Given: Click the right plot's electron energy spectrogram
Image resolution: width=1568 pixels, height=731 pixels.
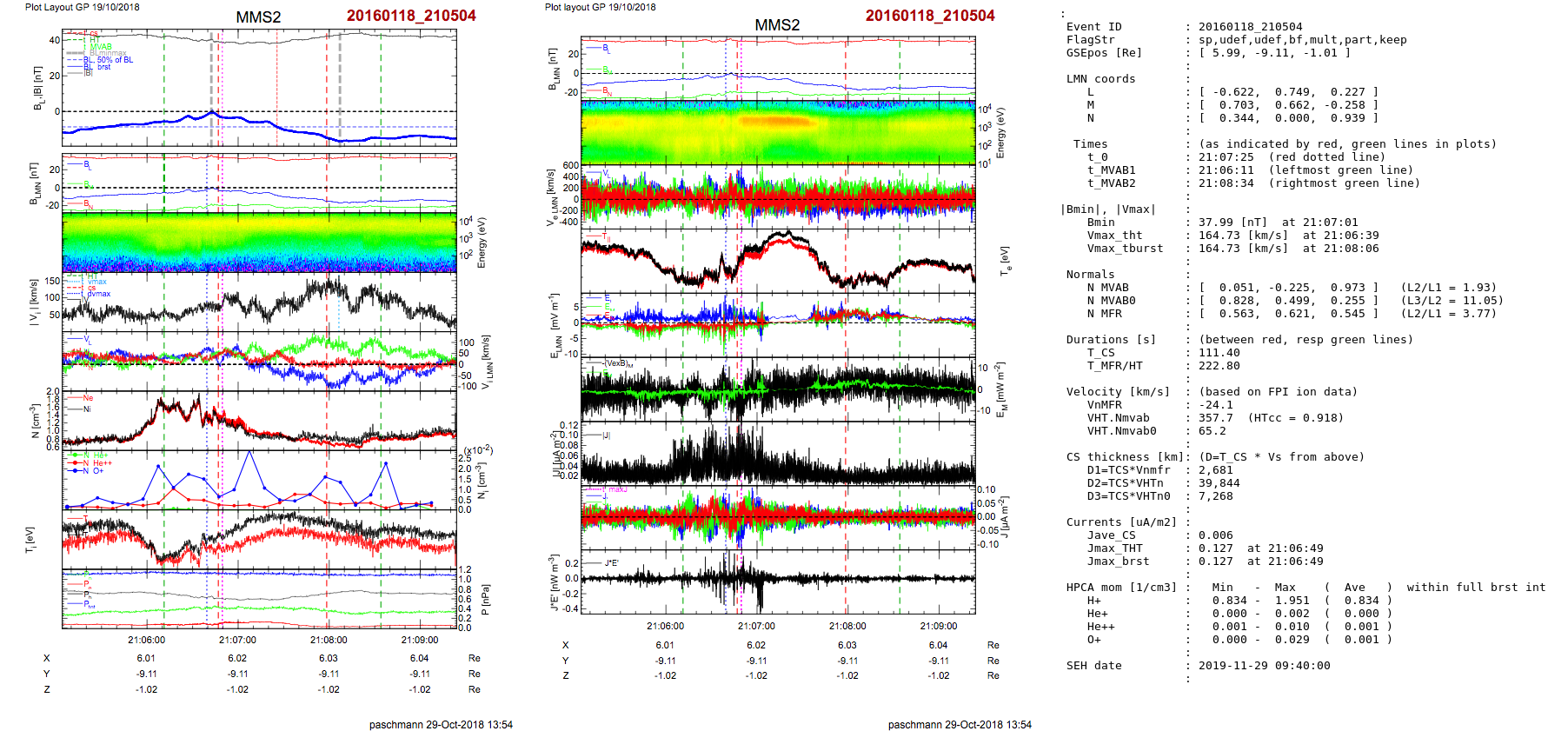Looking at the screenshot, I should 778,130.
